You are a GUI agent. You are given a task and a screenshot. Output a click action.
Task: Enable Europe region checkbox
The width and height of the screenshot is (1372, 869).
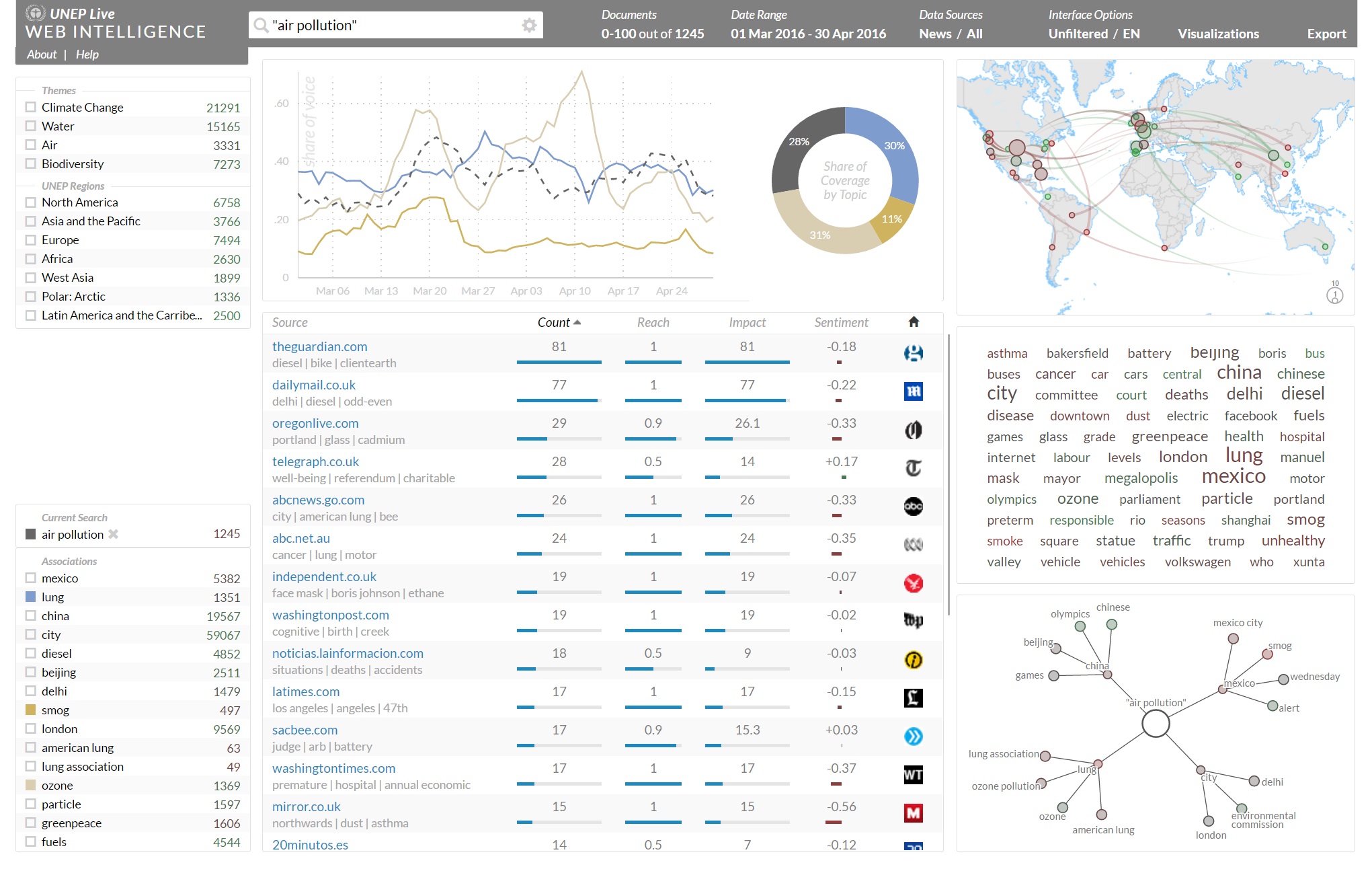pyautogui.click(x=30, y=239)
